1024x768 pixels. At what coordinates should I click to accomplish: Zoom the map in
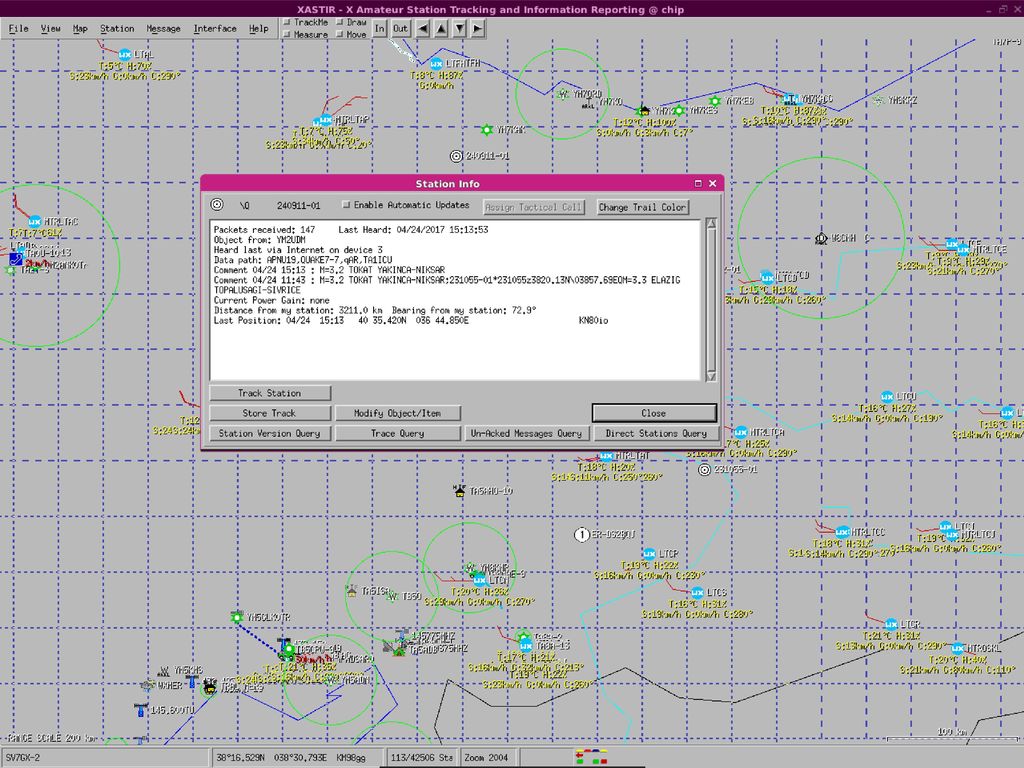coord(379,29)
